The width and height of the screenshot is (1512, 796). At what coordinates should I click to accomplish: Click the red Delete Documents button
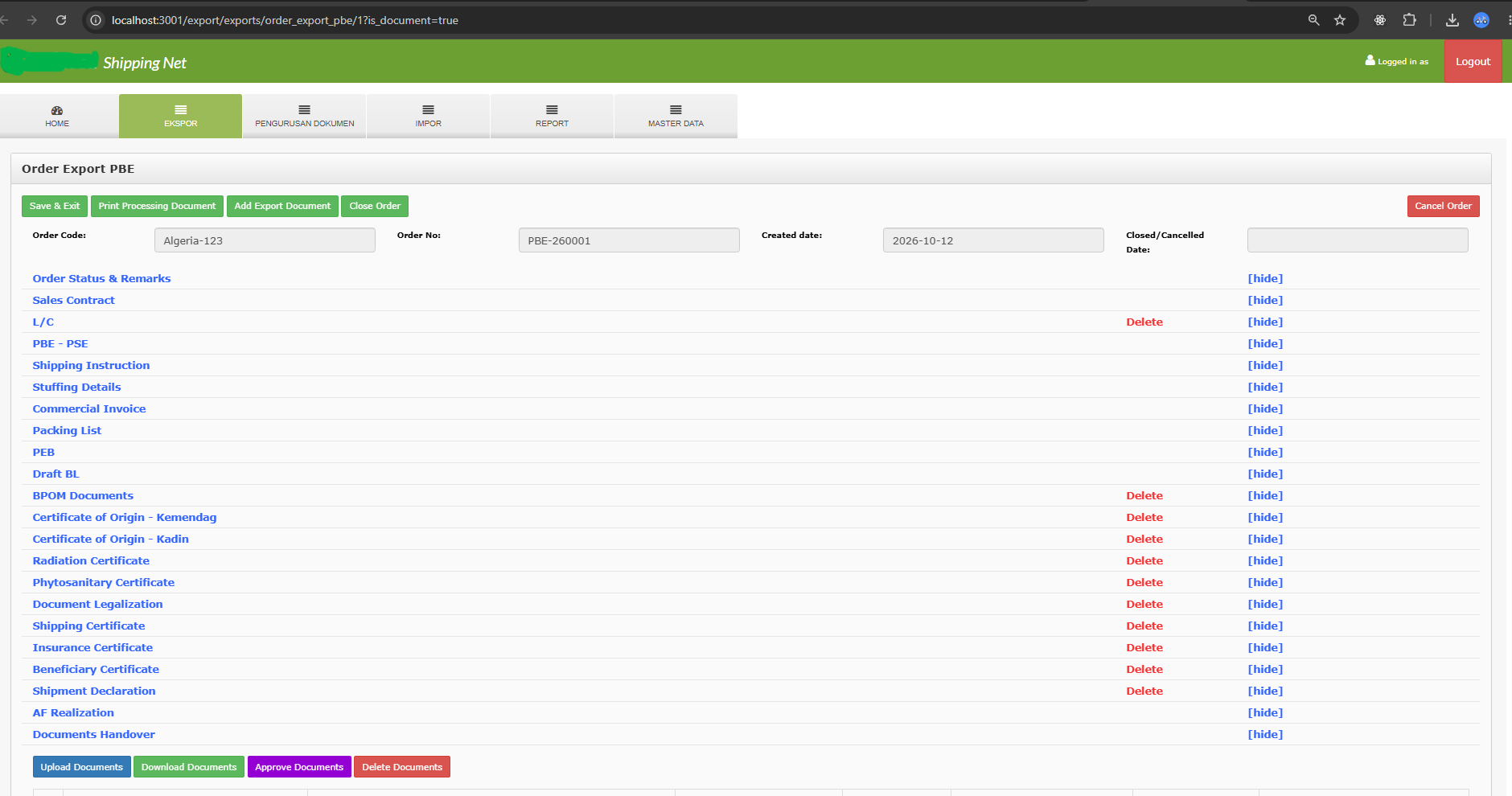[x=402, y=767]
